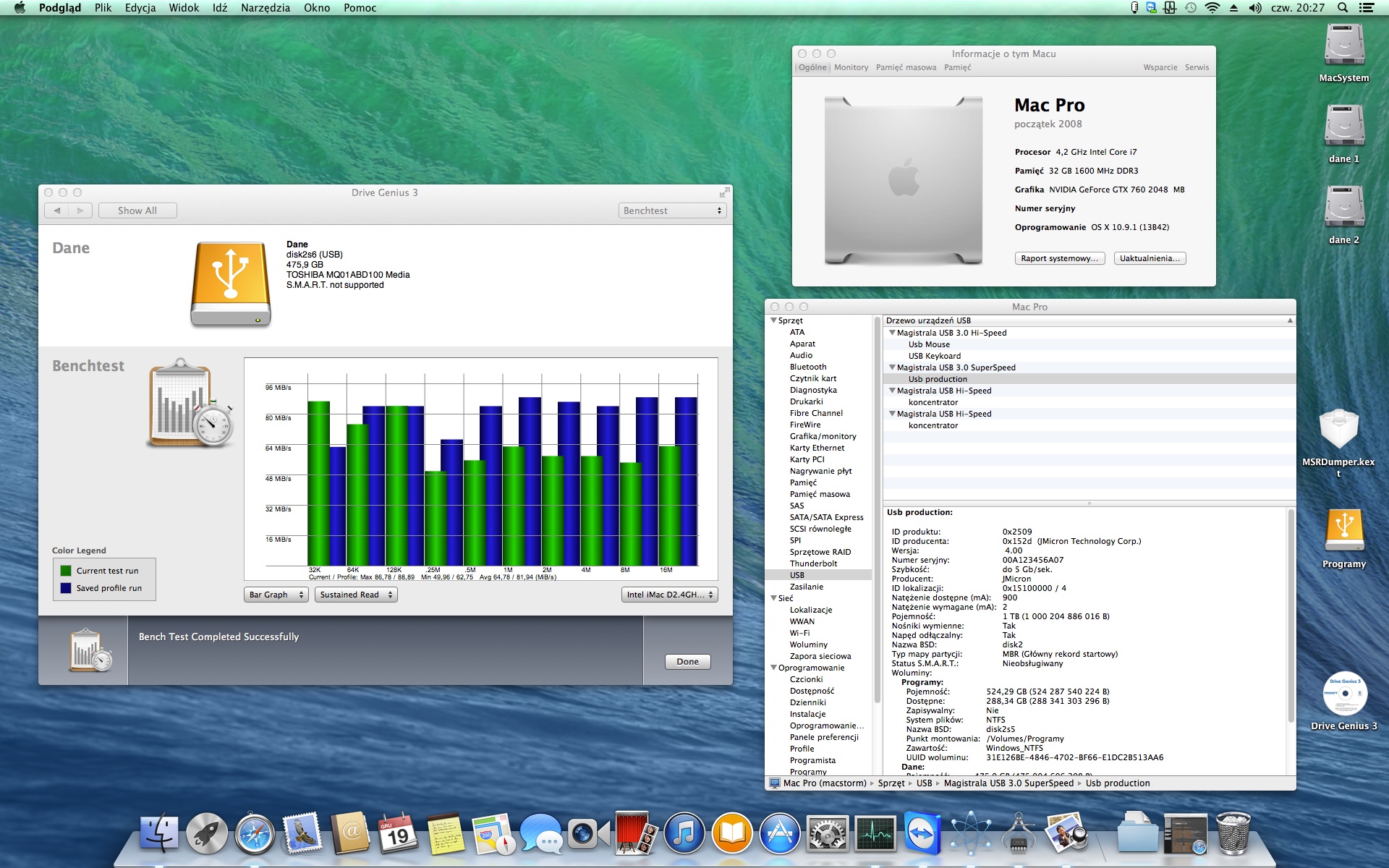Open Photo Booth icon in Dock
This screenshot has height=868, width=1389.
tap(636, 833)
